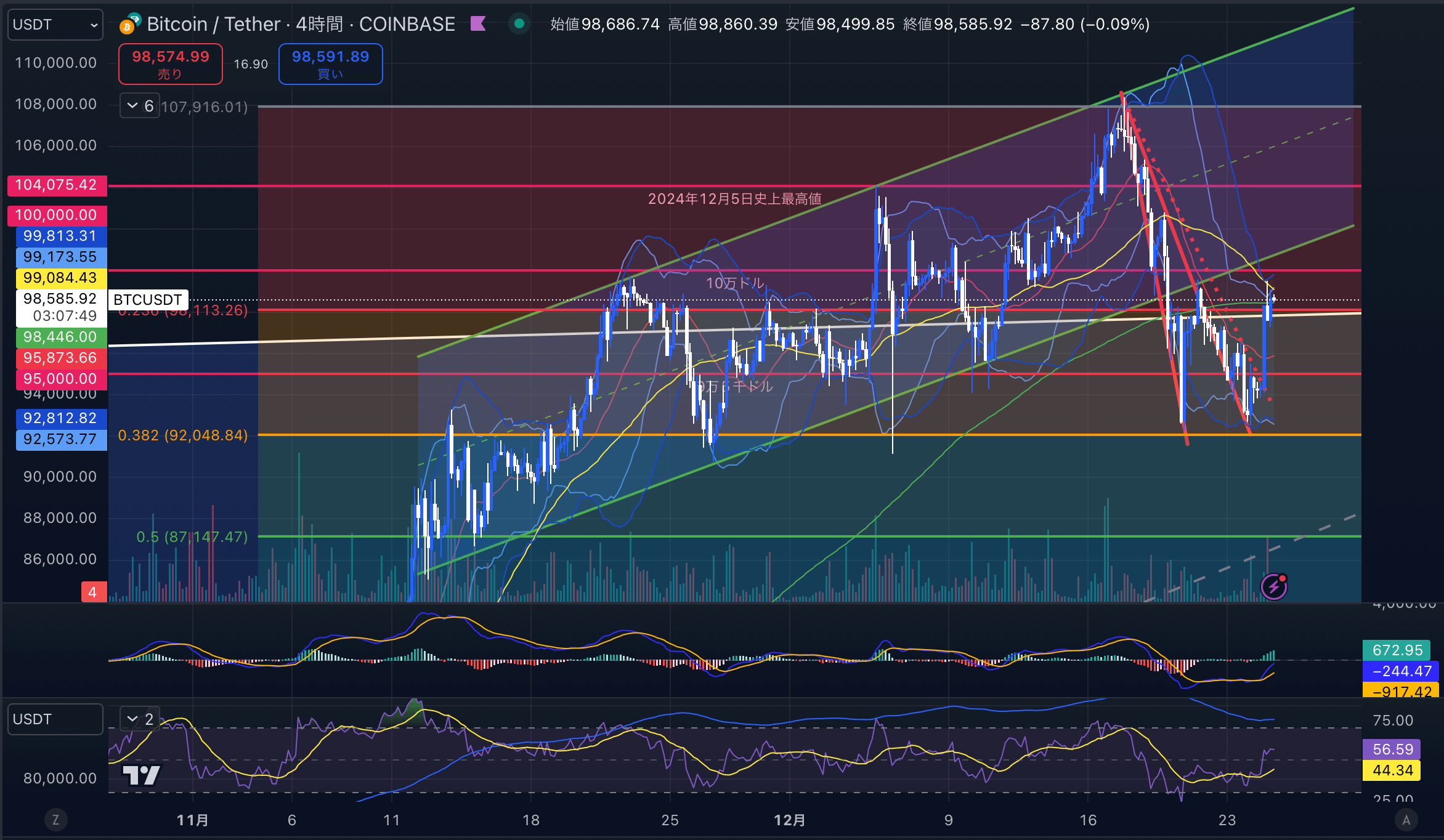1444x840 pixels.
Task: Click the green 98,446.00 price label
Action: 60,337
